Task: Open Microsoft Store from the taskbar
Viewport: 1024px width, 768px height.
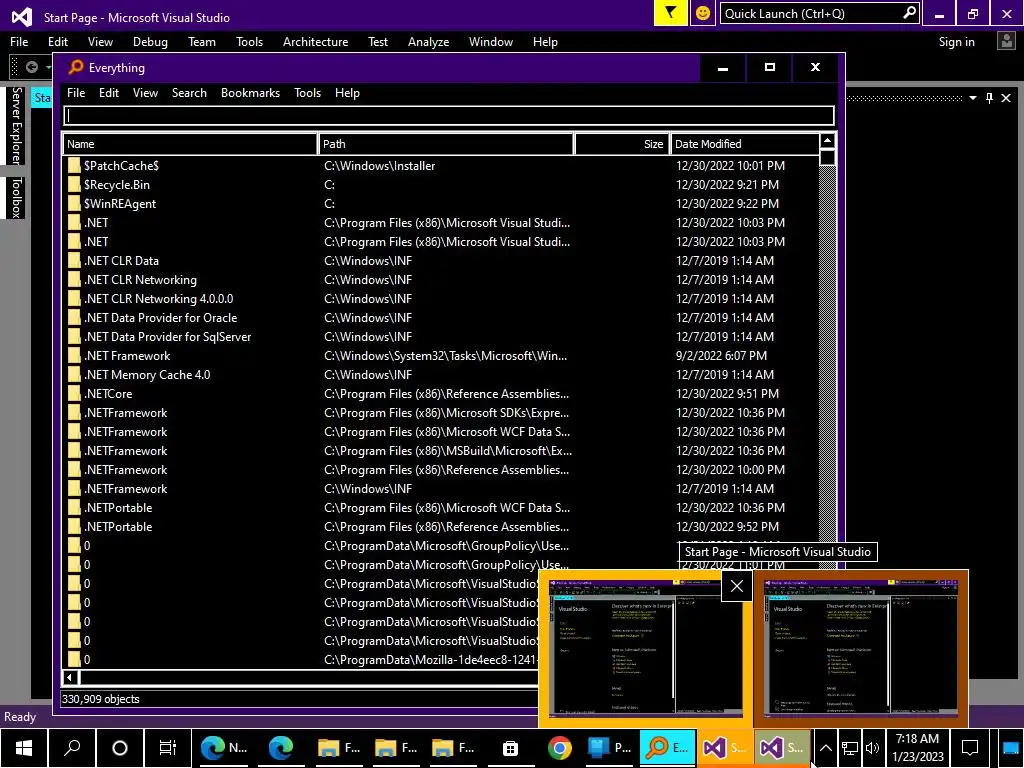Action: coord(510,748)
